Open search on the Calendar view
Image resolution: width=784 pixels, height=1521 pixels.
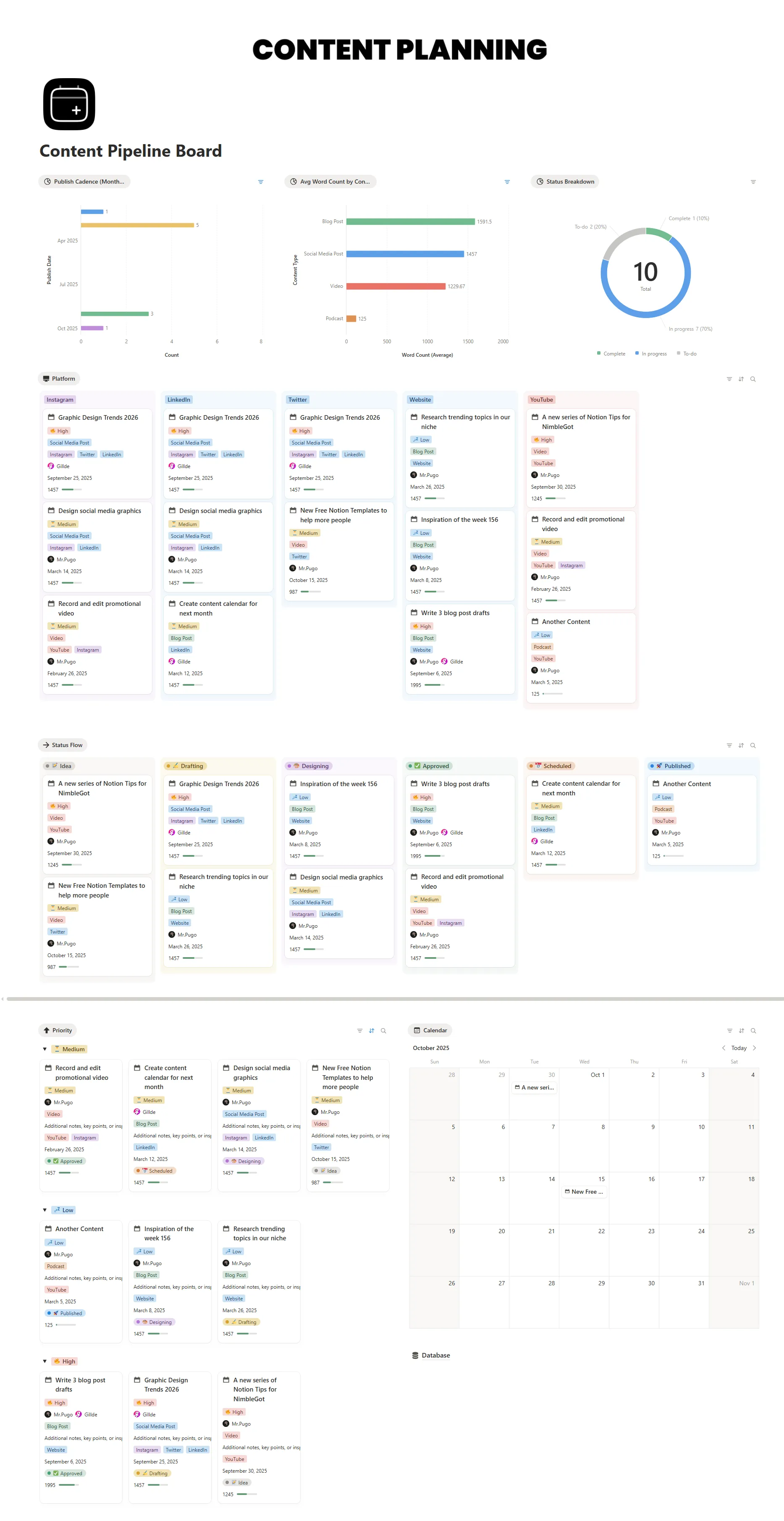click(753, 1030)
